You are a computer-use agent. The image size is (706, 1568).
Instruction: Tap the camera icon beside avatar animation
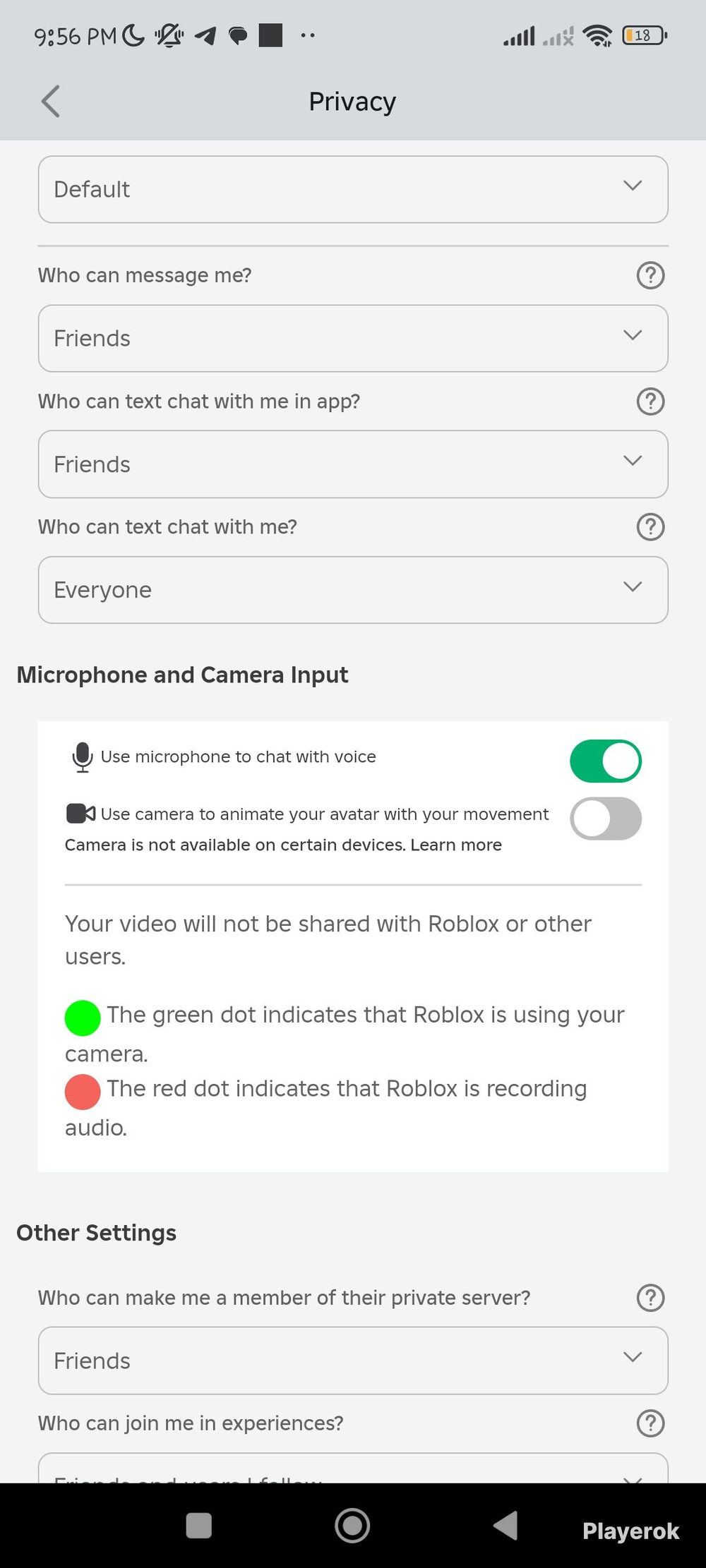pyautogui.click(x=80, y=814)
